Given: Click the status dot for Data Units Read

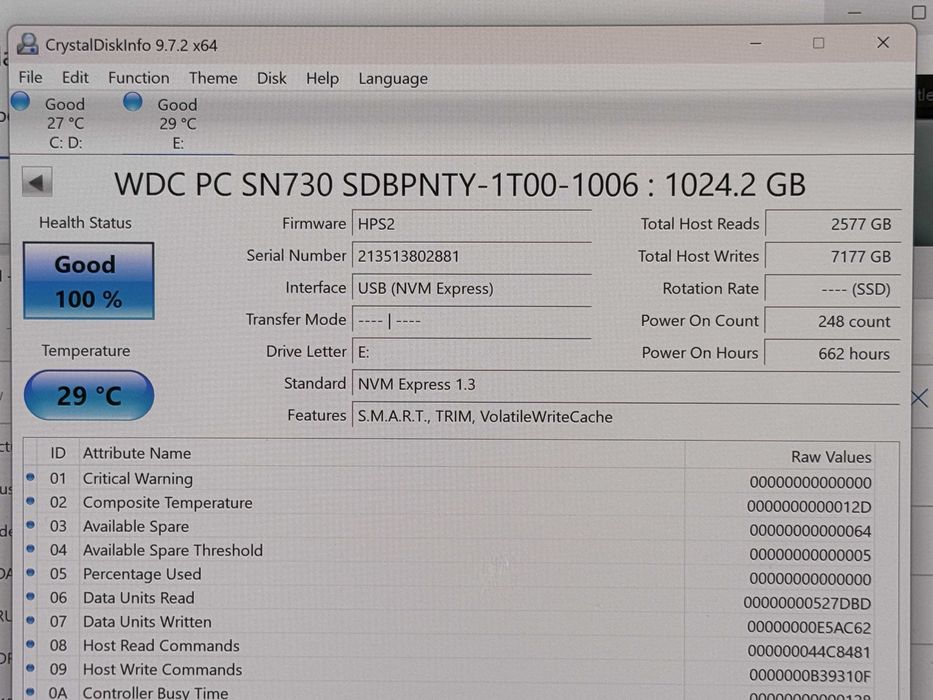Looking at the screenshot, I should tap(30, 596).
